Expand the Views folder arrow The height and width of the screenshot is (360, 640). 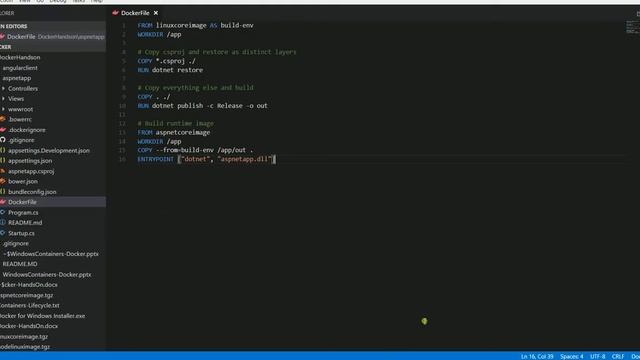4,98
